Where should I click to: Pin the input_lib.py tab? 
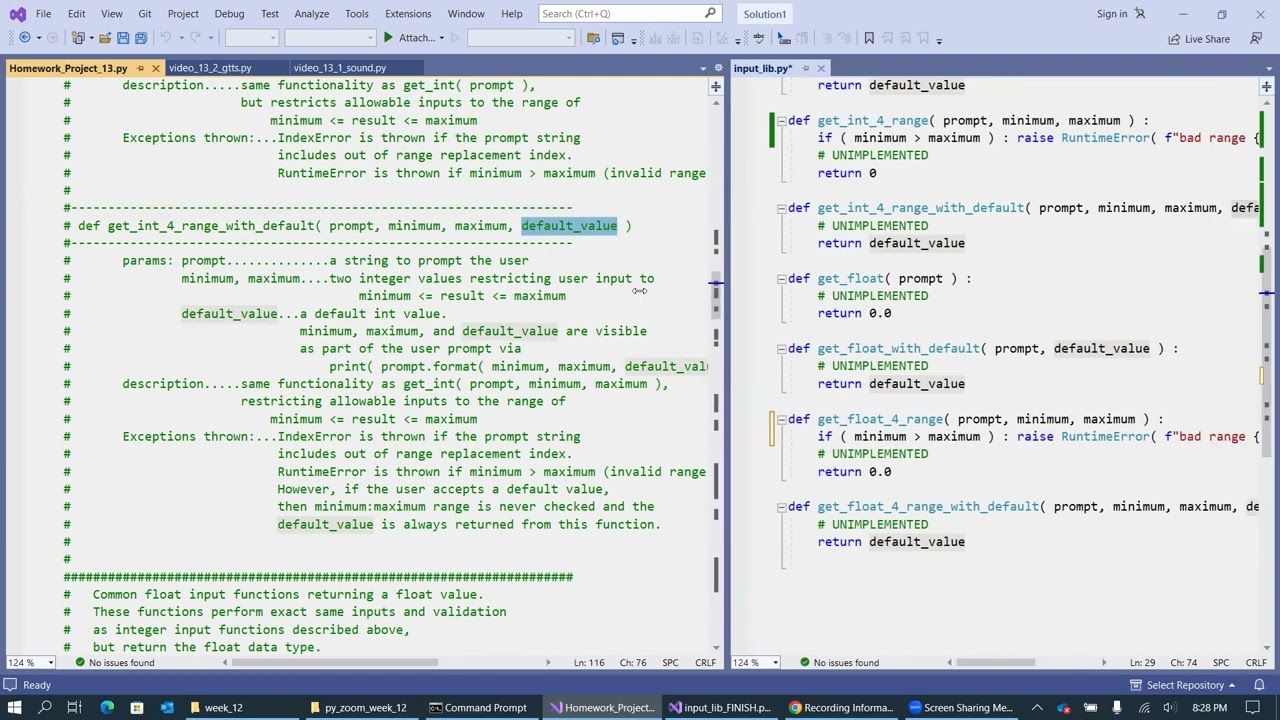[805, 68]
